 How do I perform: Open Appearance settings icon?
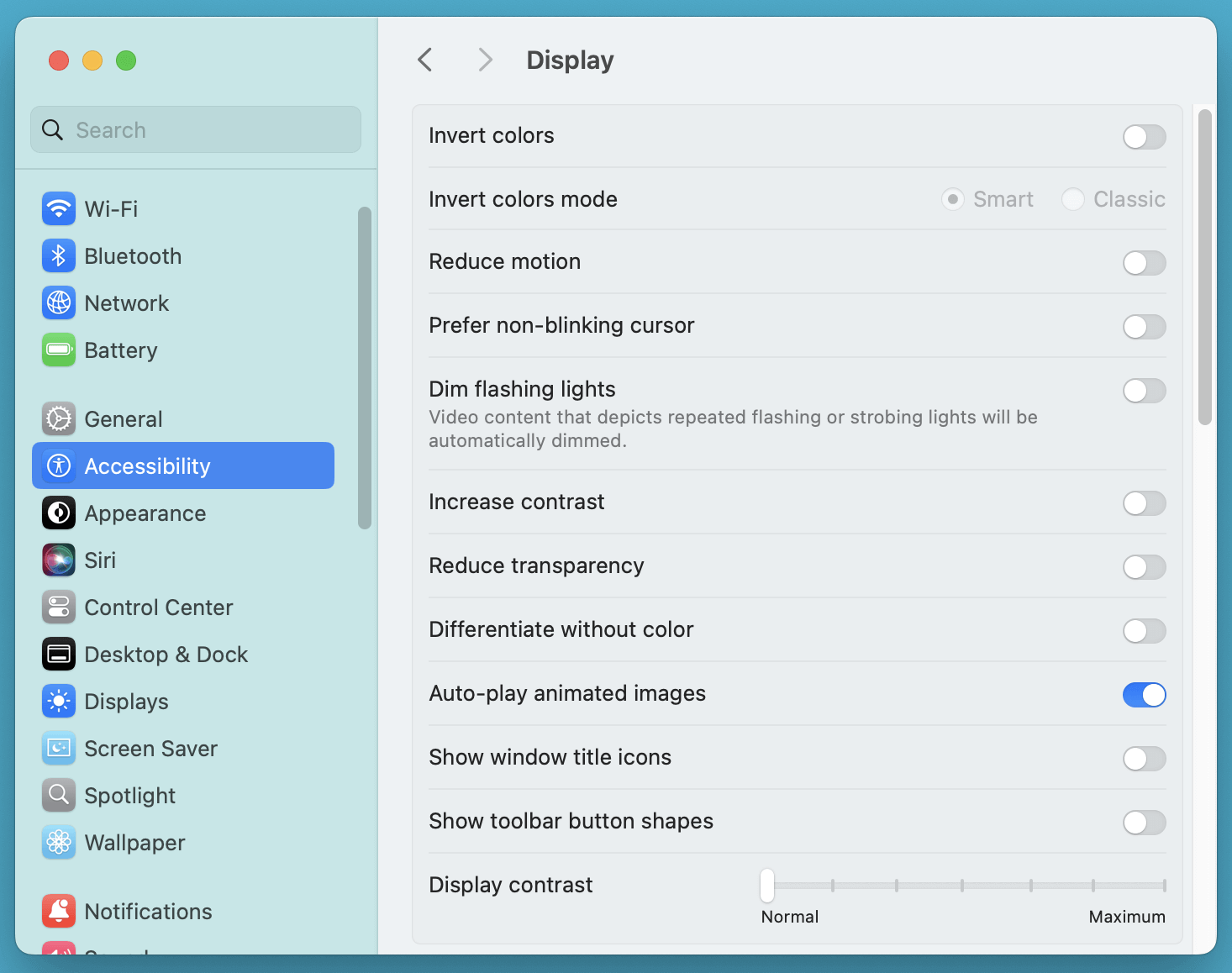click(x=58, y=513)
